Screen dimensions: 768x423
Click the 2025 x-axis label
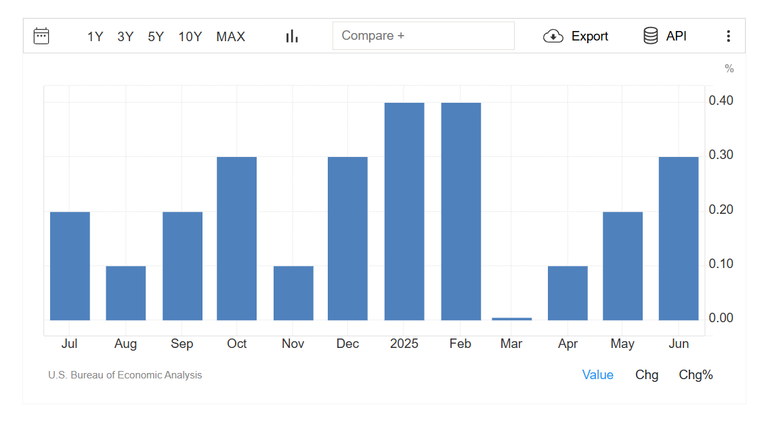tap(404, 344)
